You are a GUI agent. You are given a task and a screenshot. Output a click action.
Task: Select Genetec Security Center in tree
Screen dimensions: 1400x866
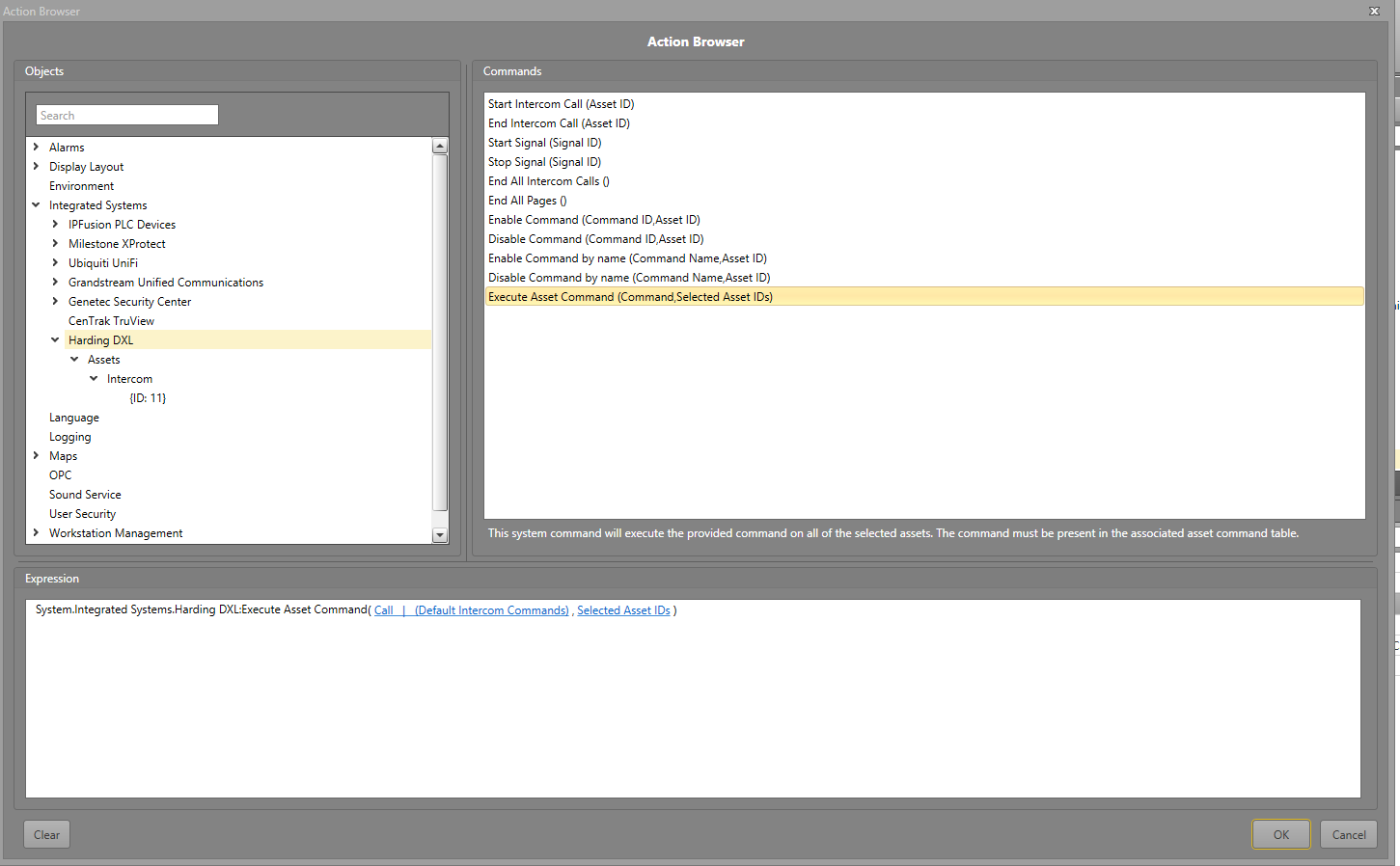(129, 302)
